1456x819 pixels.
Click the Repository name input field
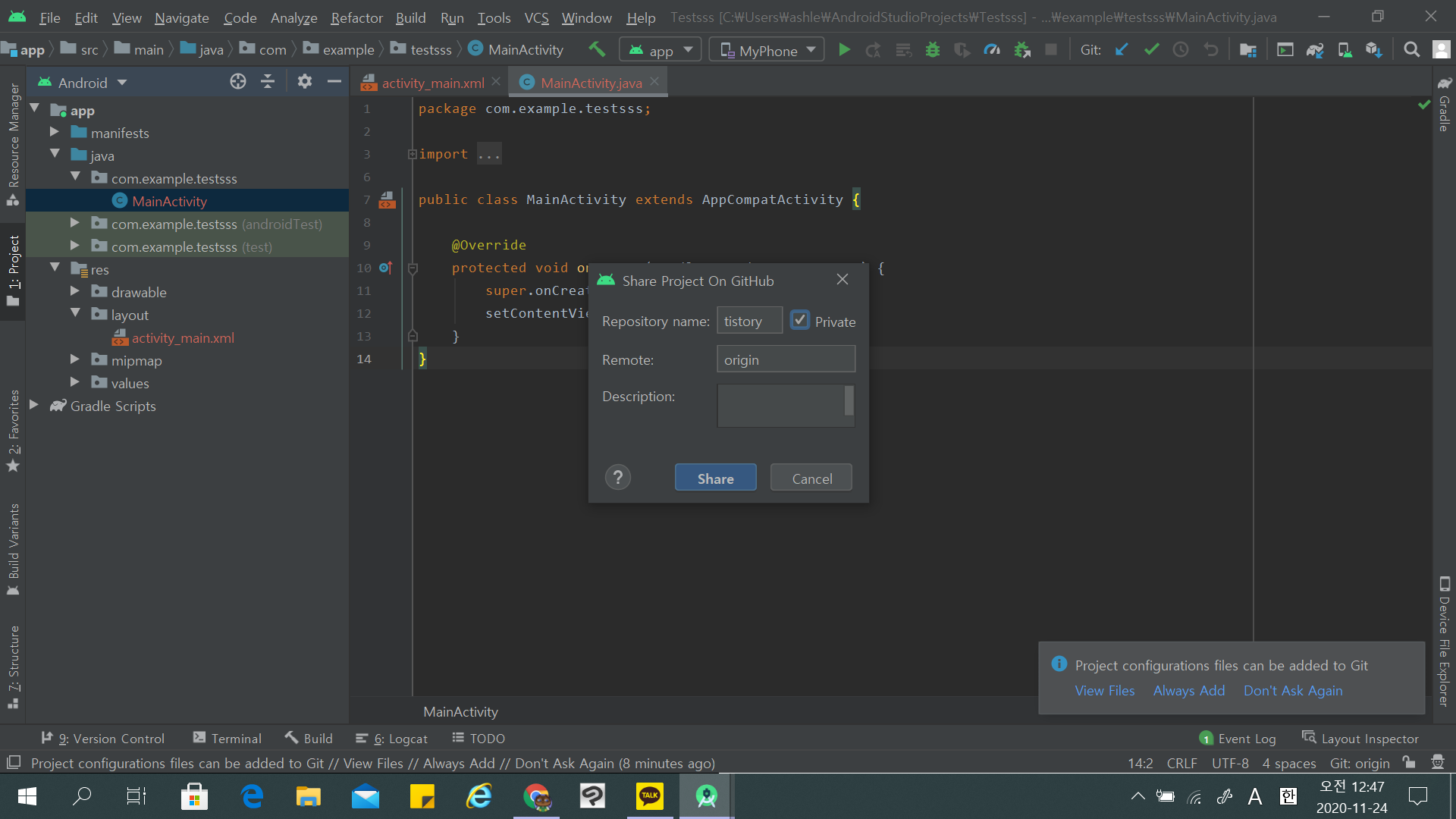pos(749,321)
